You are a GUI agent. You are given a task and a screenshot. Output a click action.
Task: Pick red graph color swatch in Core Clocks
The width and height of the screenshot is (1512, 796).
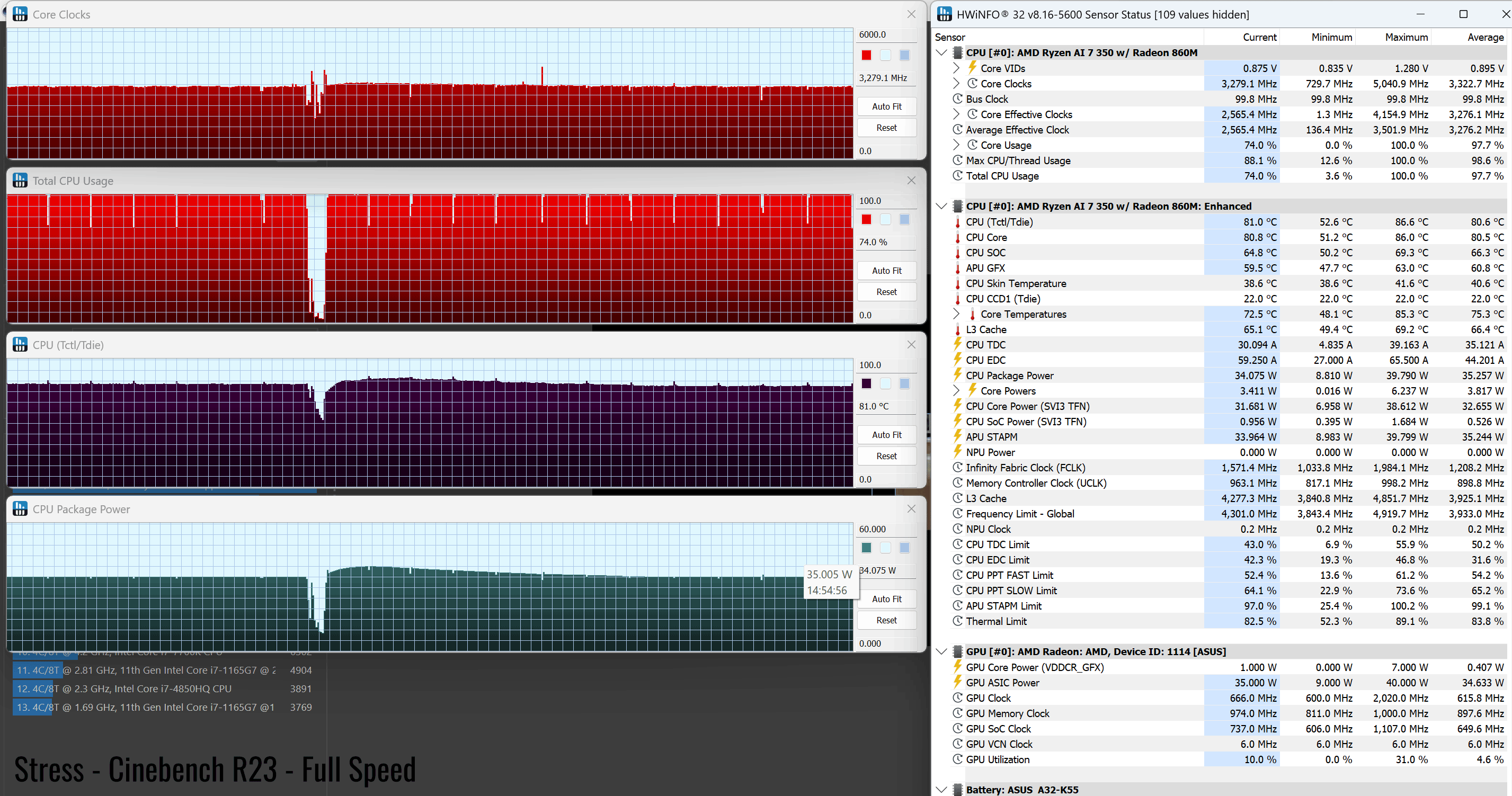tap(866, 55)
